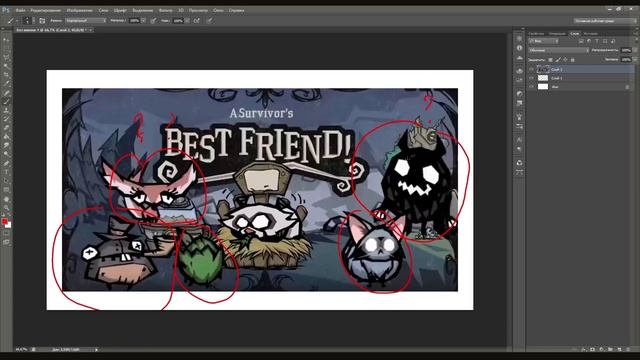
Task: Open the Character panel icon in the dock
Action: [x=519, y=140]
